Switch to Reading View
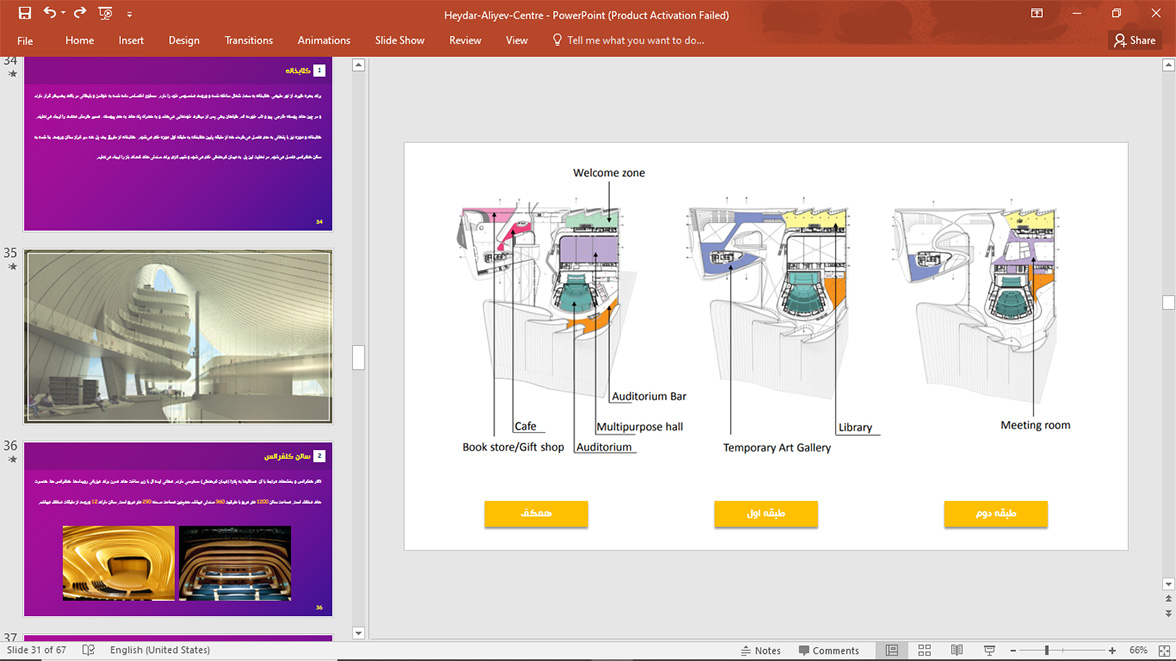The image size is (1176, 661). tap(957, 650)
